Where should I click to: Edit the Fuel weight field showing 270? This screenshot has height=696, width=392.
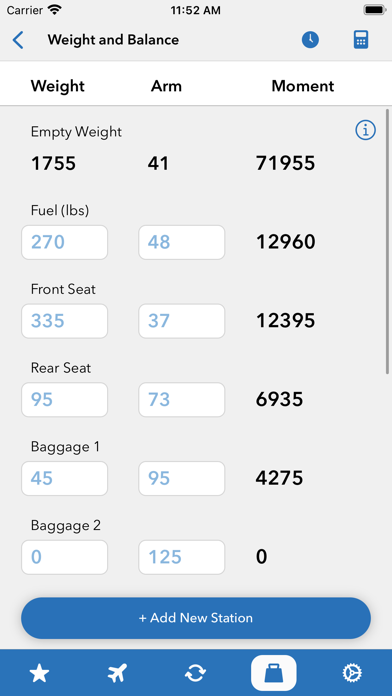[64, 242]
